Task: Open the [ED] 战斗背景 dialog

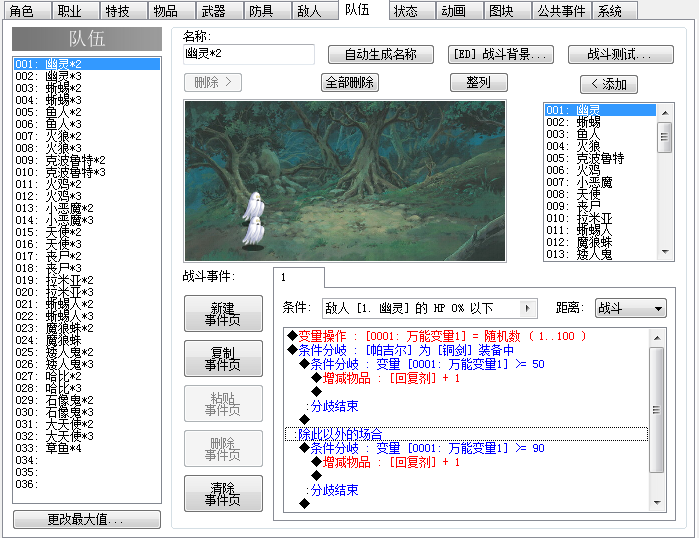Action: 501,54
